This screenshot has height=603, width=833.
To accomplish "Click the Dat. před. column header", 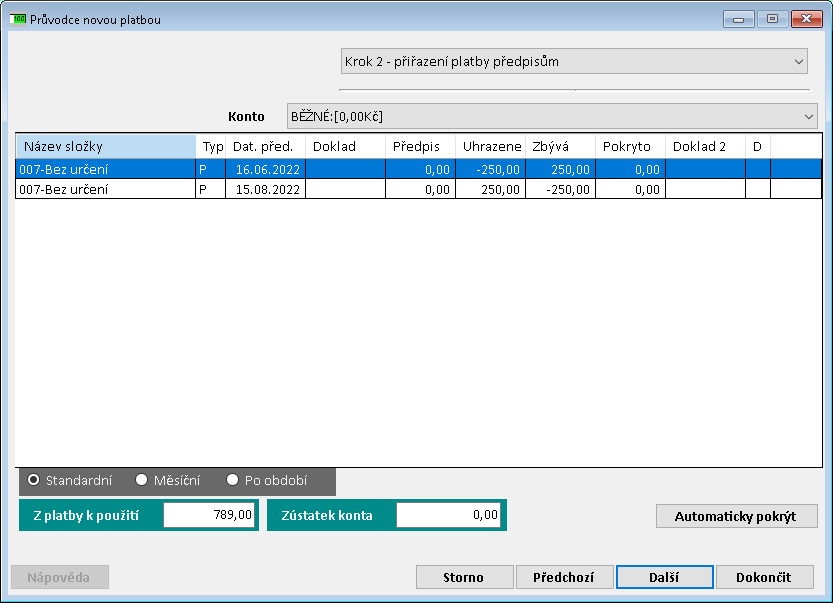I will click(x=264, y=146).
